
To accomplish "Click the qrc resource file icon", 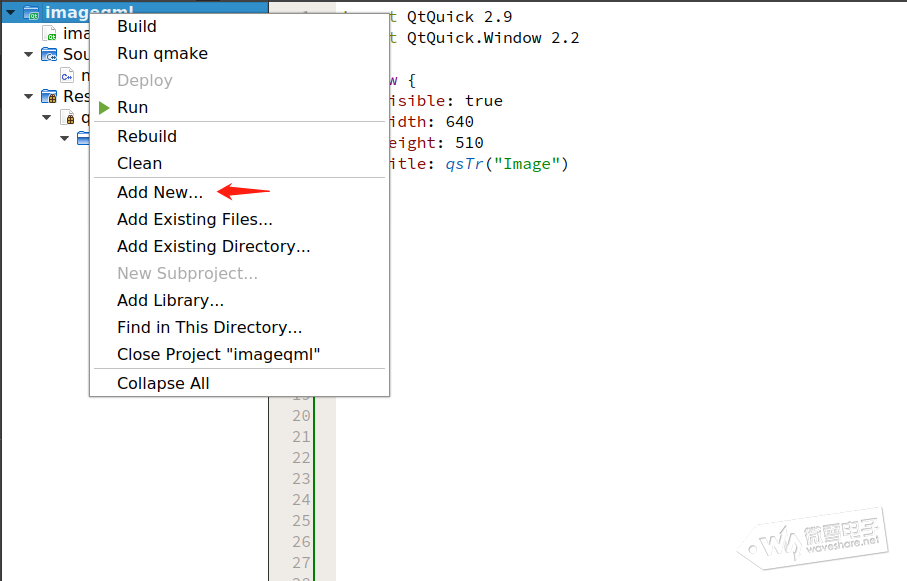I will [x=68, y=117].
